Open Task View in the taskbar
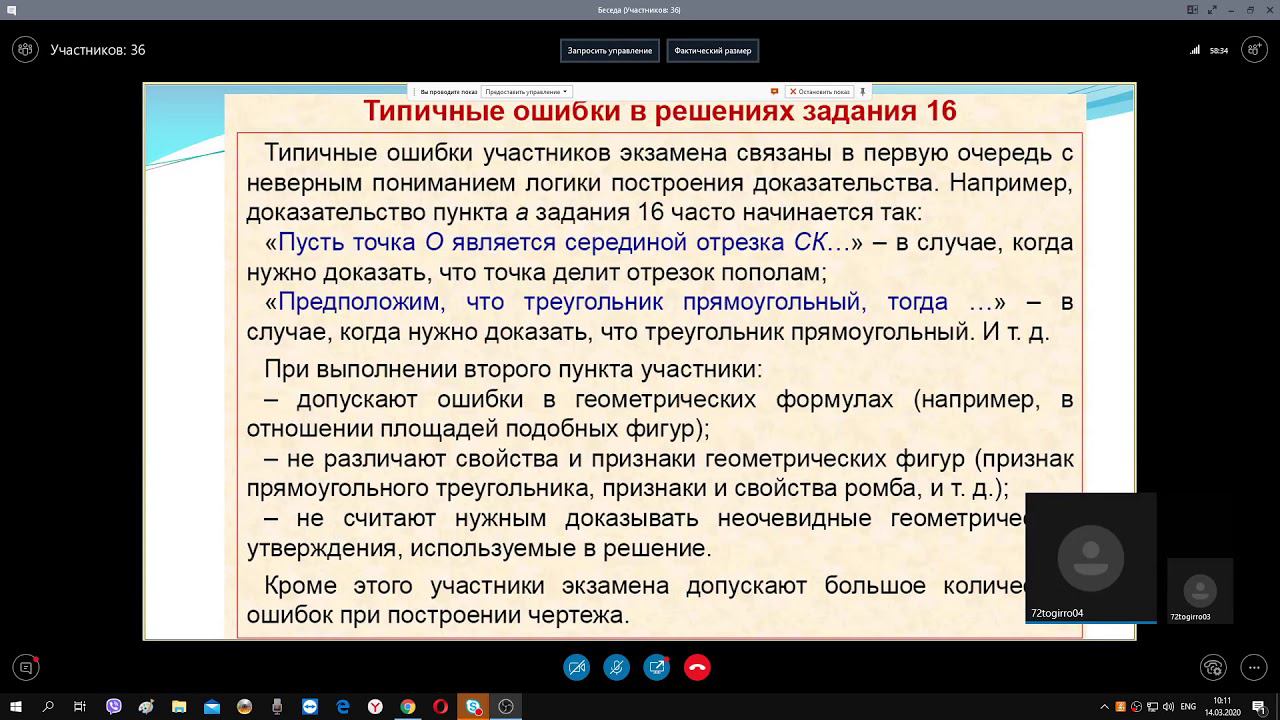Viewport: 1280px width, 720px height. click(x=80, y=707)
